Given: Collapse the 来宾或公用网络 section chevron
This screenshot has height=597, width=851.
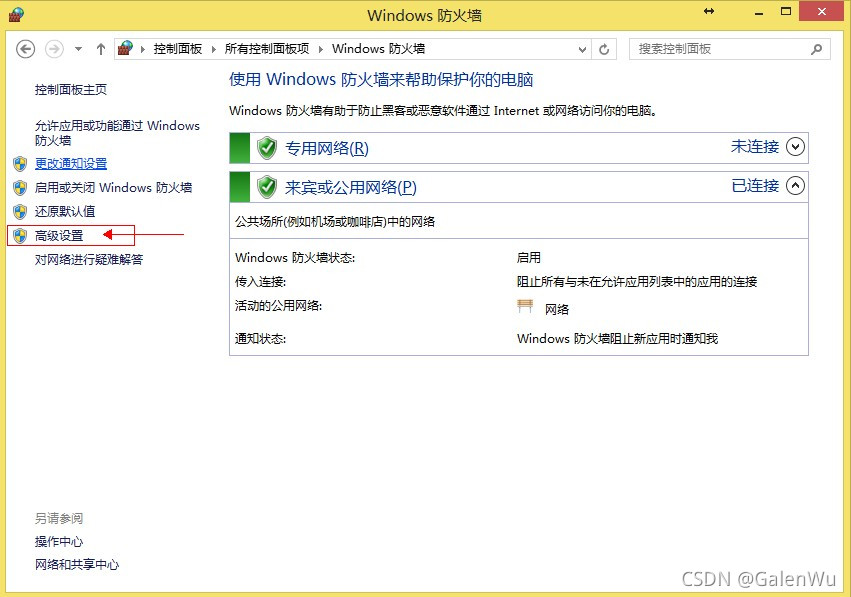Looking at the screenshot, I should pos(795,185).
